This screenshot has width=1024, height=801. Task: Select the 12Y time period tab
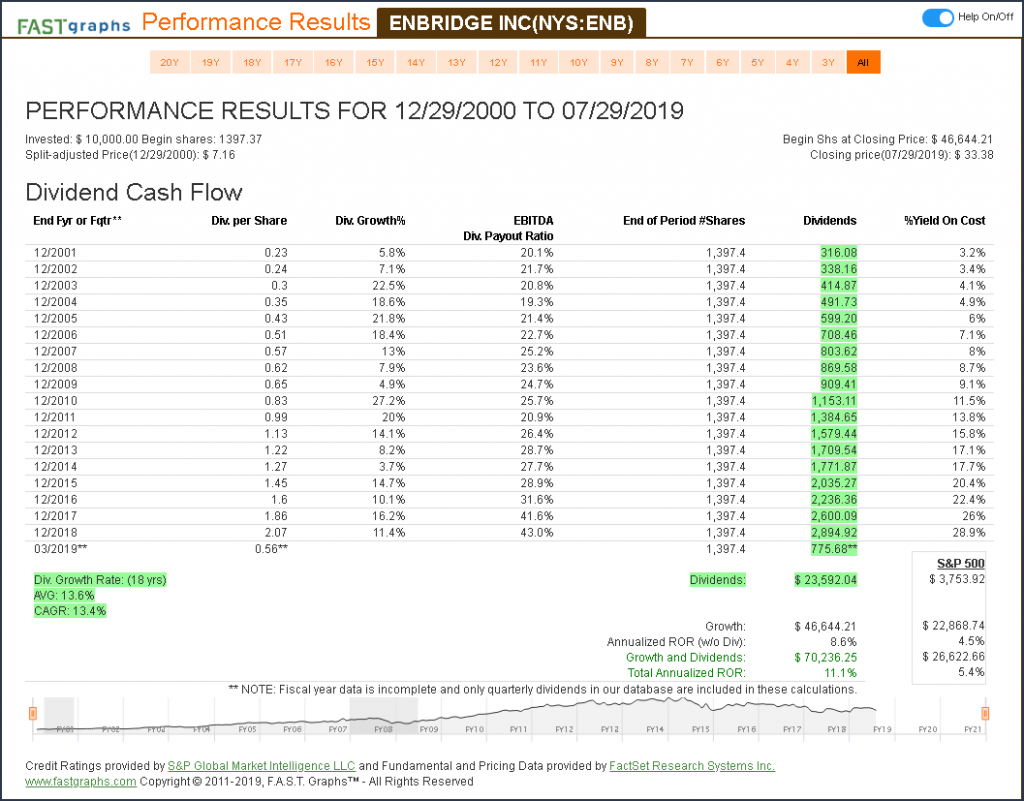(498, 63)
